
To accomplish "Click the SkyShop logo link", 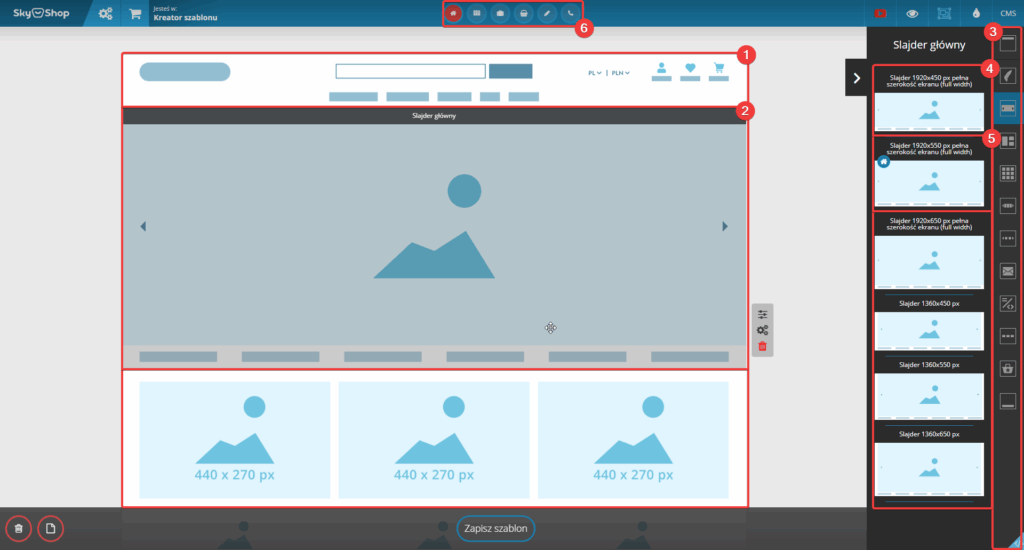I will (40, 14).
